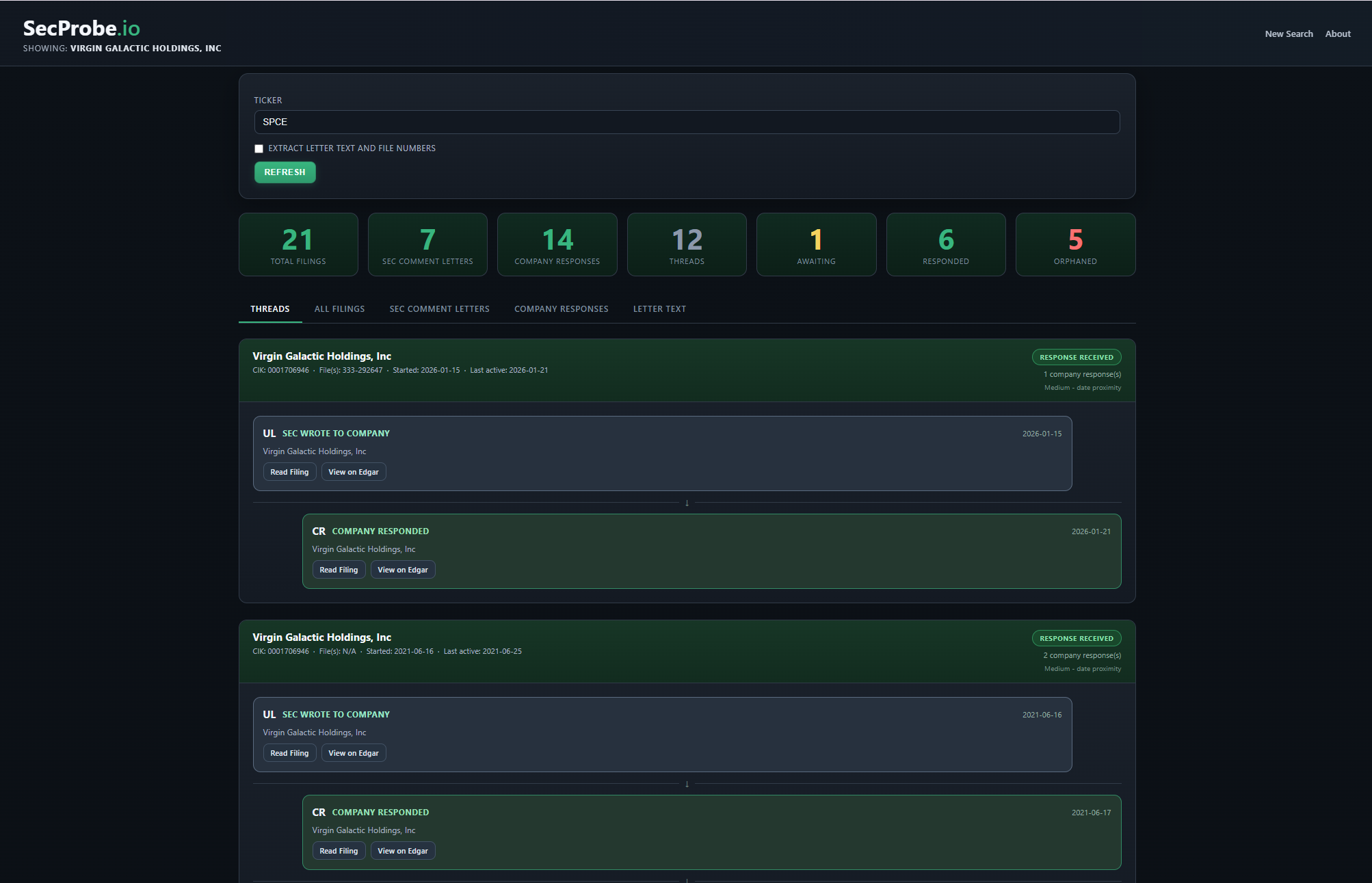Viewport: 1372px width, 883px height.
Task: Expand the second thread's connector arrow
Action: (x=686, y=784)
